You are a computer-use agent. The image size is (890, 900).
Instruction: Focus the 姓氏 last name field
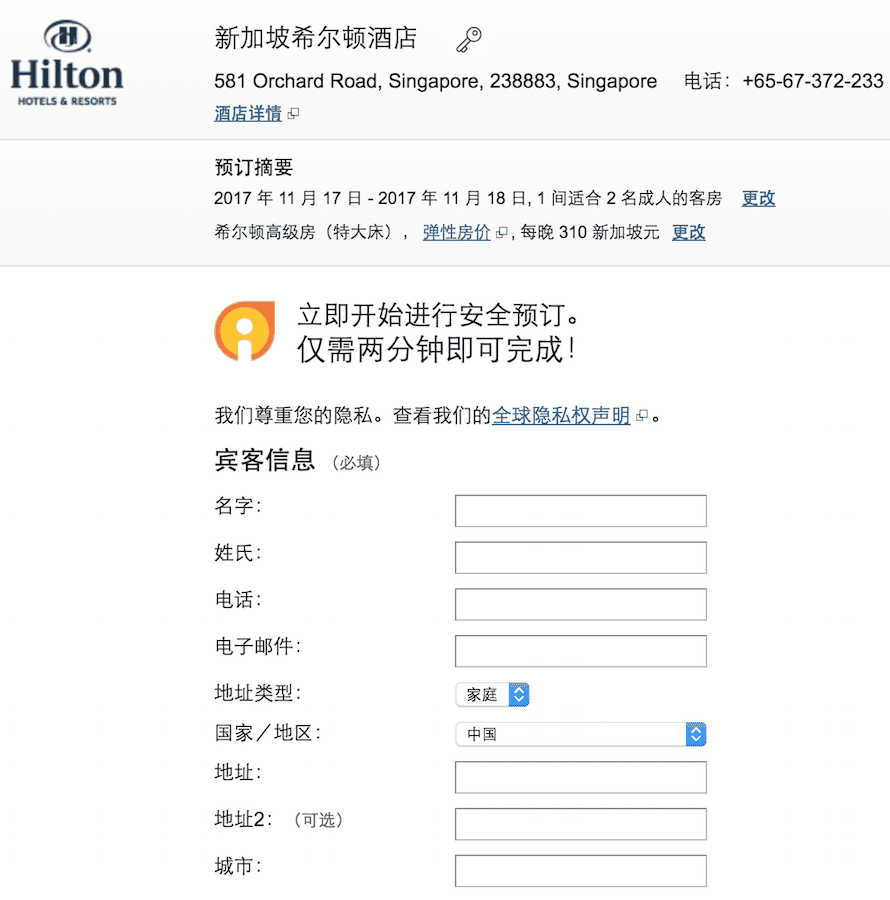click(580, 557)
